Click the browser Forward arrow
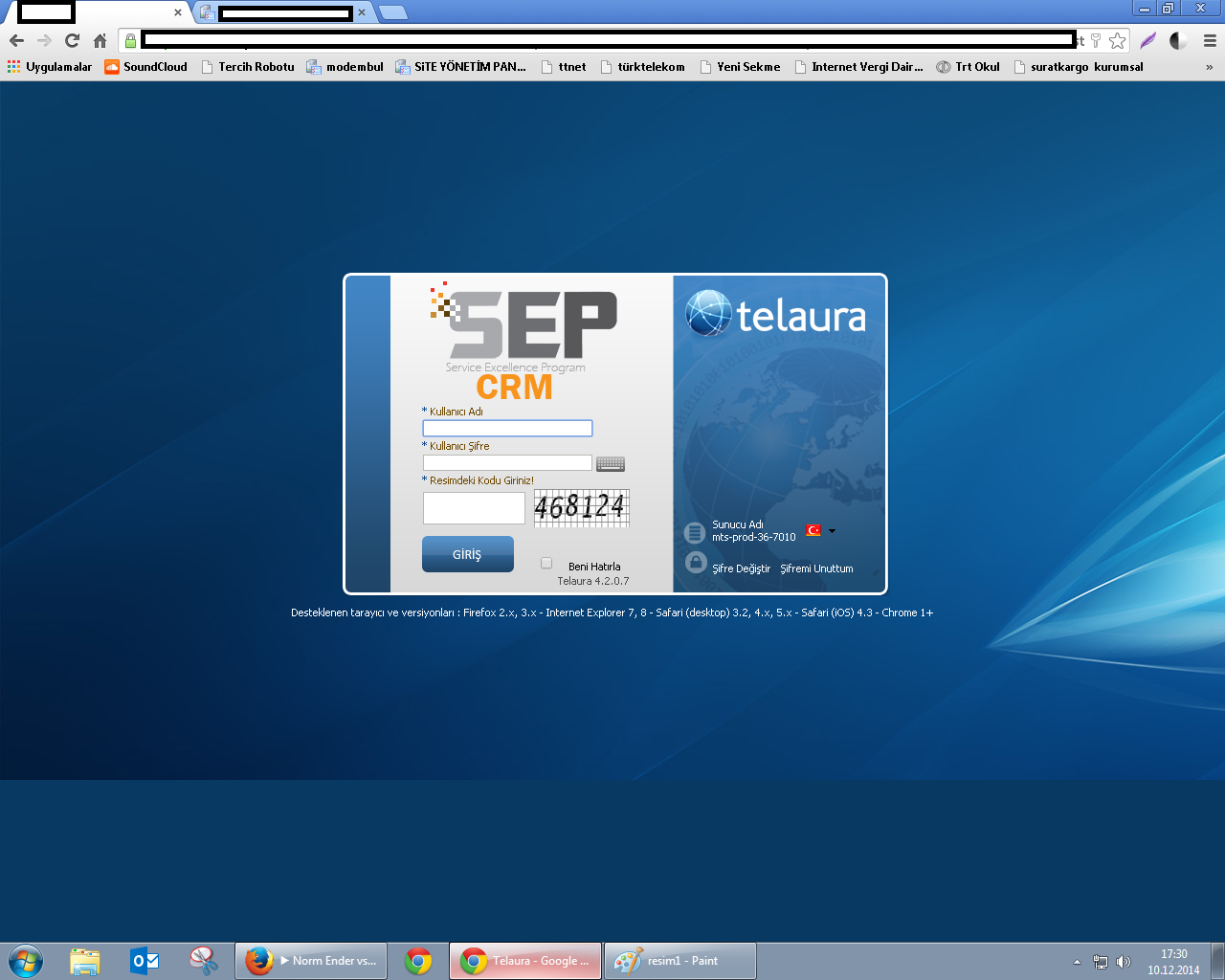 44,40
